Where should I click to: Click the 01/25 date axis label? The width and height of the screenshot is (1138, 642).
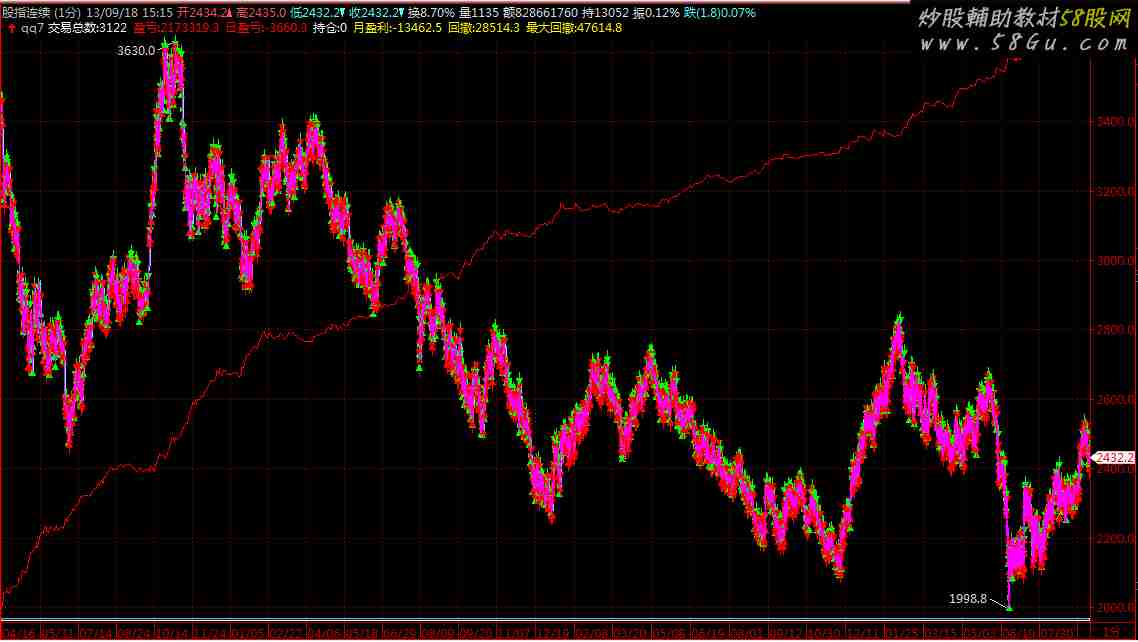901,634
